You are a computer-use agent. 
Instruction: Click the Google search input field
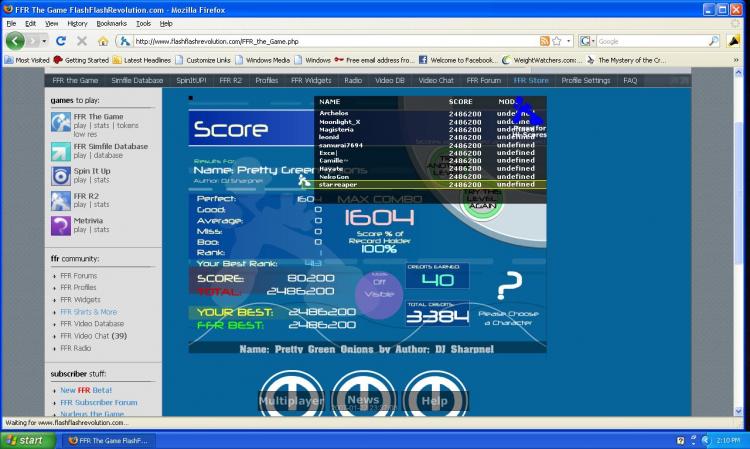point(652,41)
